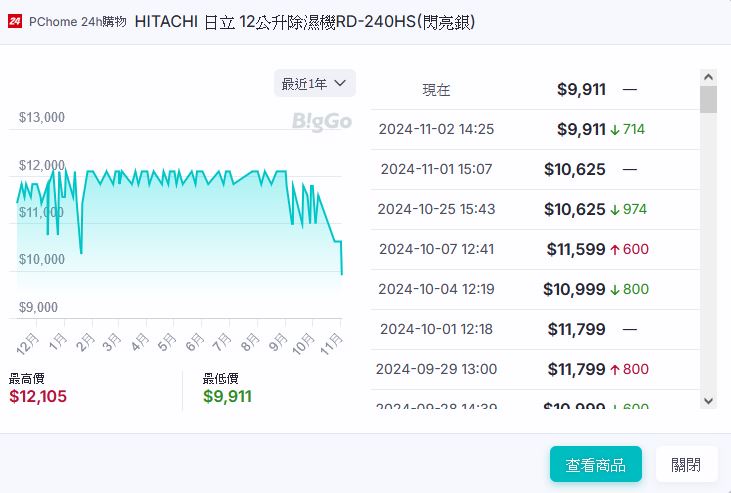Select the 2024-11-02 14:25 price entry
The image size is (731, 493).
[436, 129]
